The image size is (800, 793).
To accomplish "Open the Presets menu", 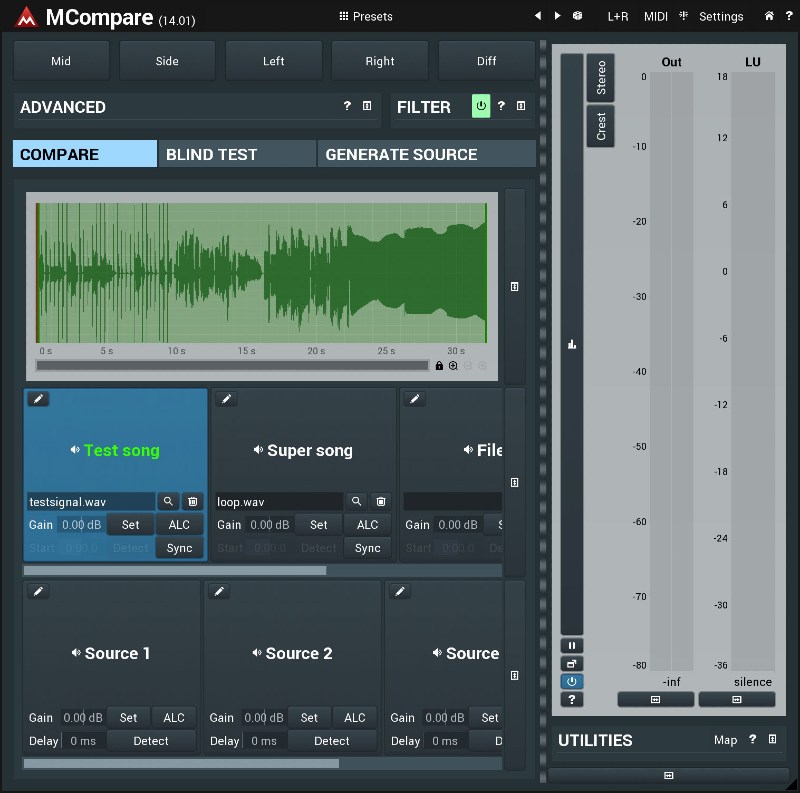I will coord(366,16).
